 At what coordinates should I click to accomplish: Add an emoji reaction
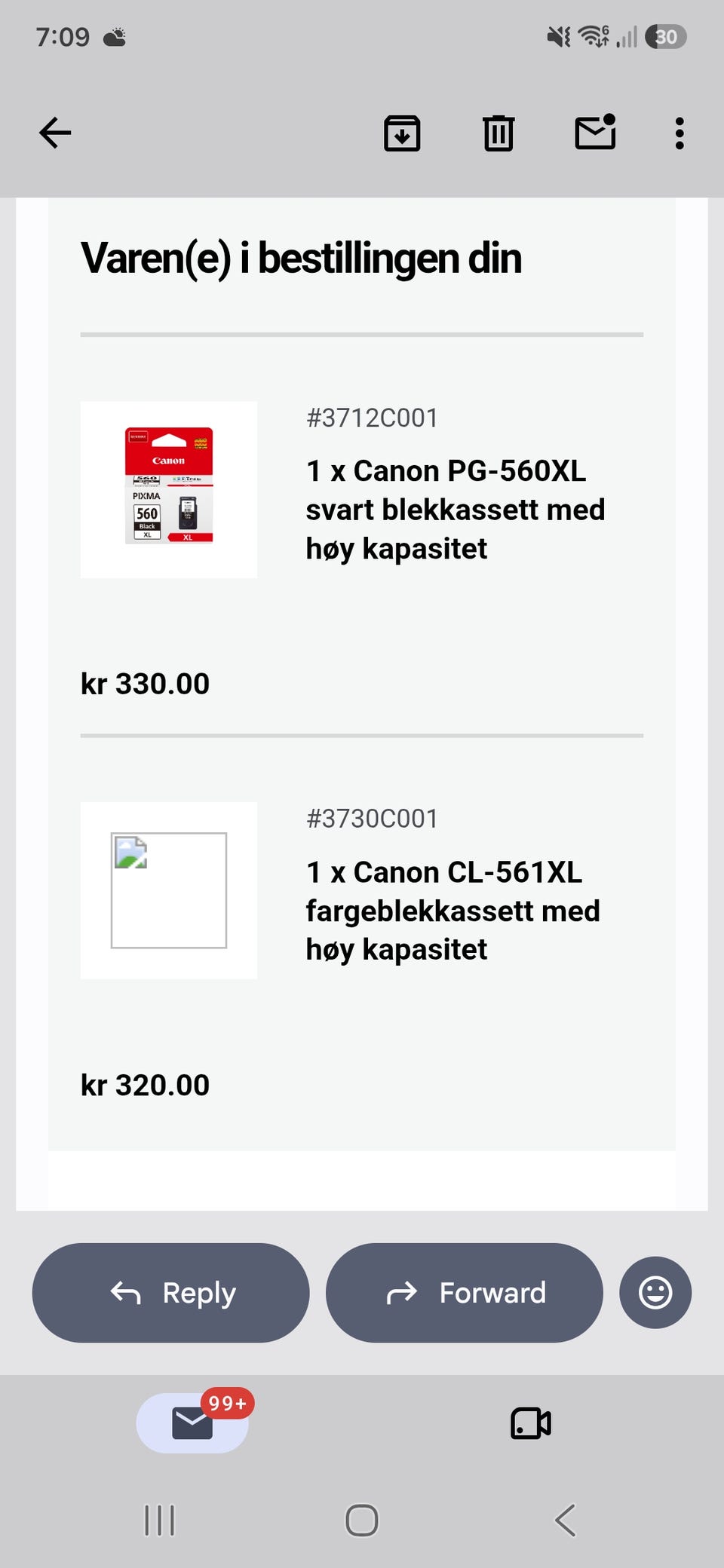[655, 1292]
